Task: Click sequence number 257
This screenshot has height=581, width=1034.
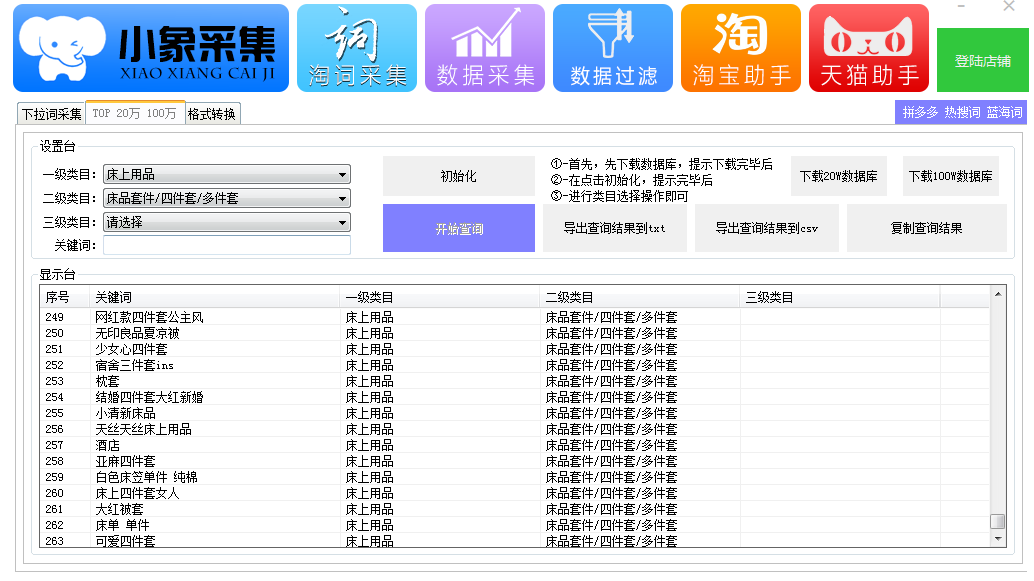Action: coord(55,445)
